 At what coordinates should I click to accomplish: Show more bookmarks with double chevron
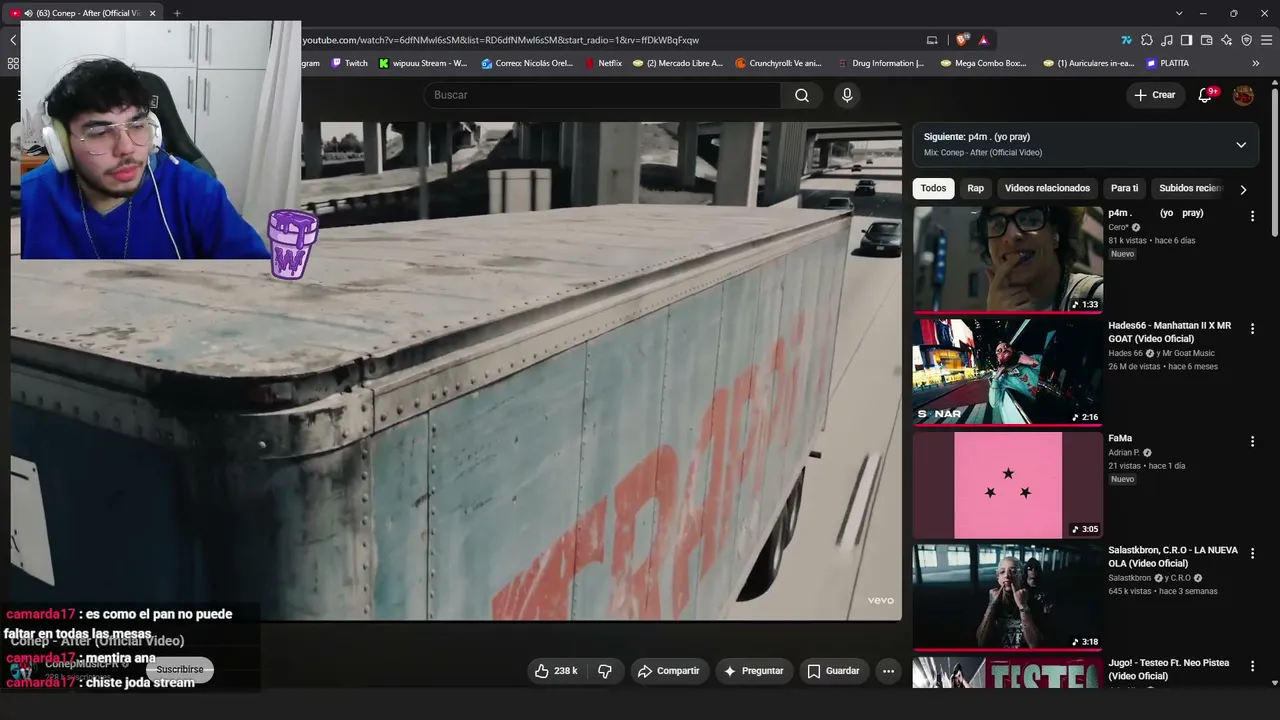(1256, 63)
